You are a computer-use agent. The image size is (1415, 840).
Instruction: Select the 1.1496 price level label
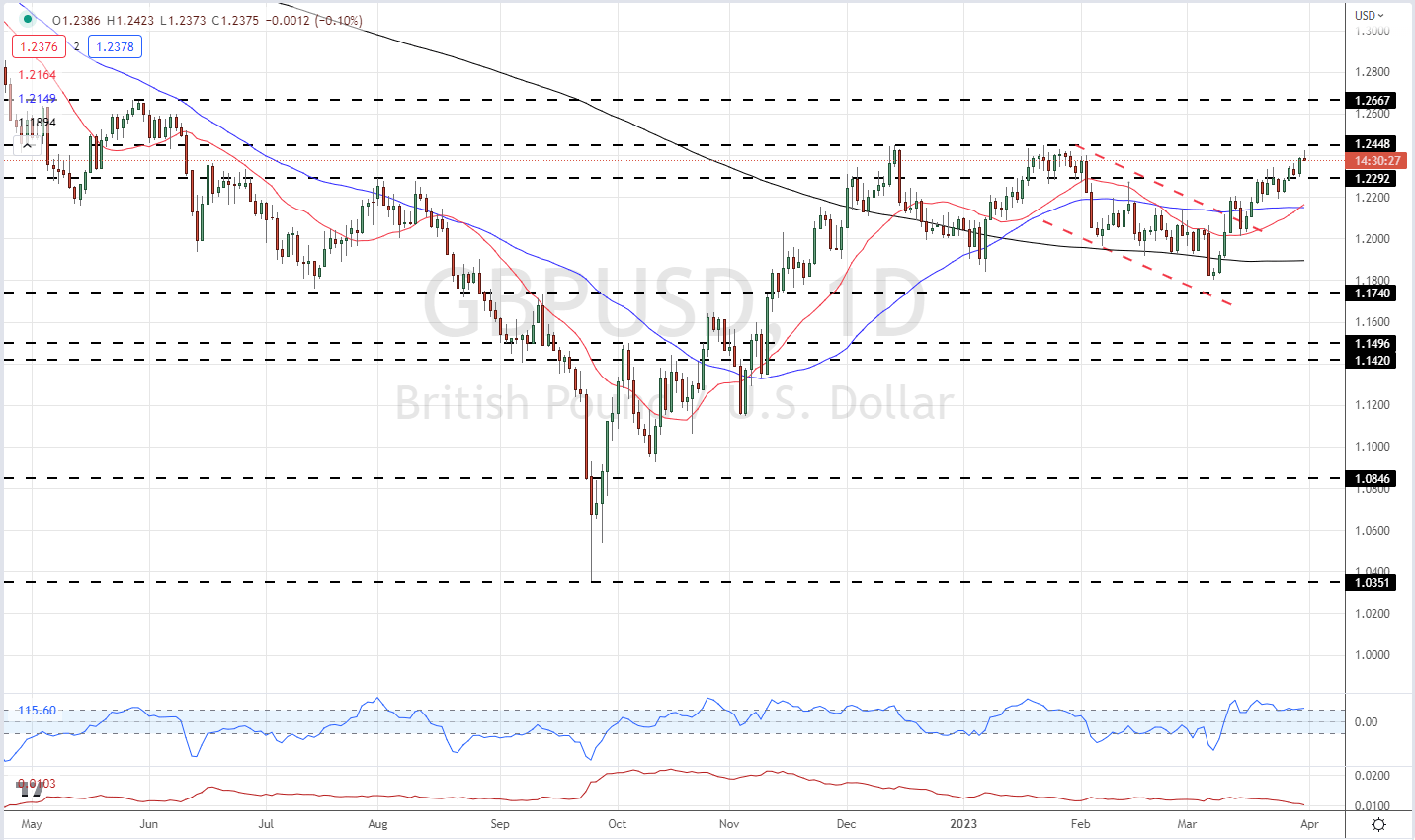click(1373, 344)
